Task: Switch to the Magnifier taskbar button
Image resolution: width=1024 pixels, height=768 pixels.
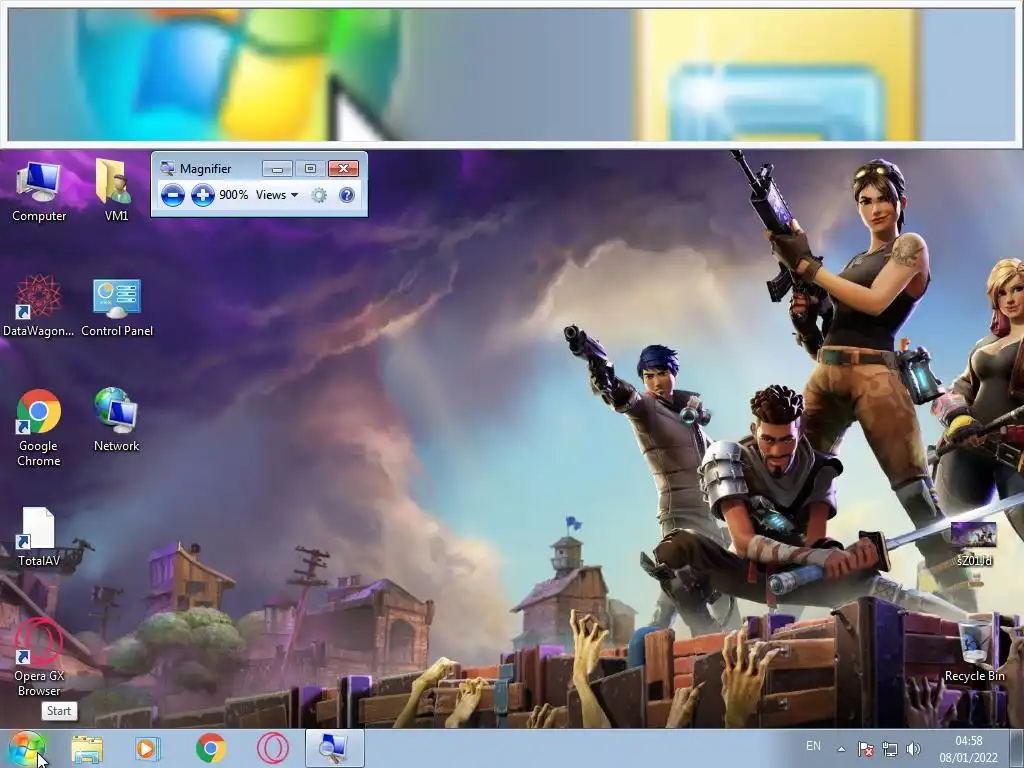Action: [335, 748]
